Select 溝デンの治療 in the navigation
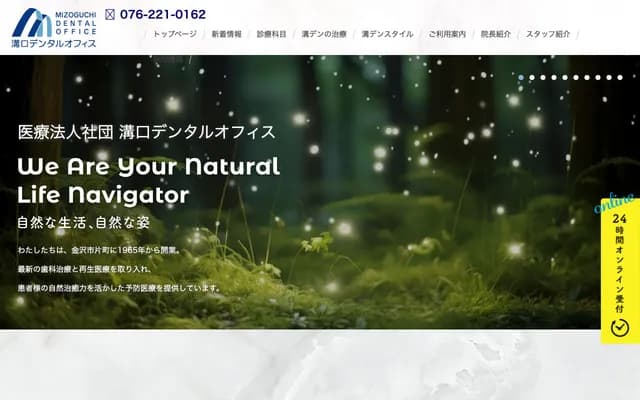The width and height of the screenshot is (640, 400). [x=324, y=34]
